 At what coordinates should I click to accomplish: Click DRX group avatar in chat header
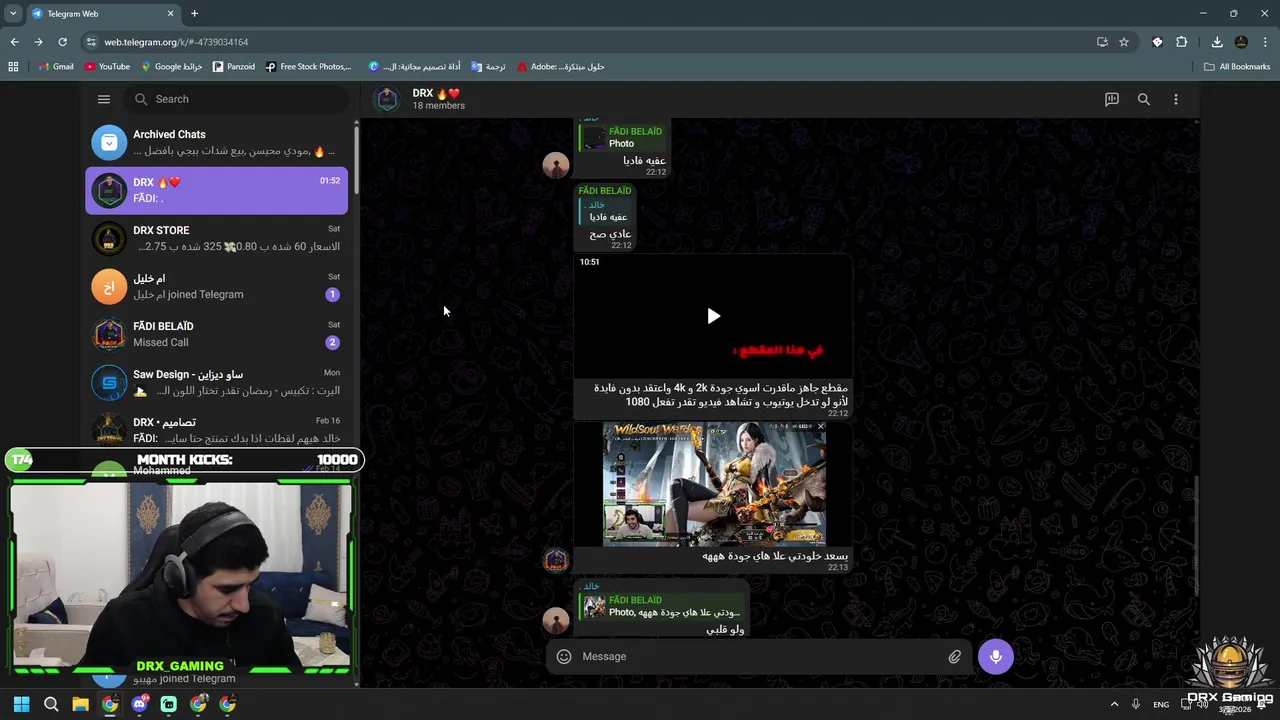(x=387, y=99)
